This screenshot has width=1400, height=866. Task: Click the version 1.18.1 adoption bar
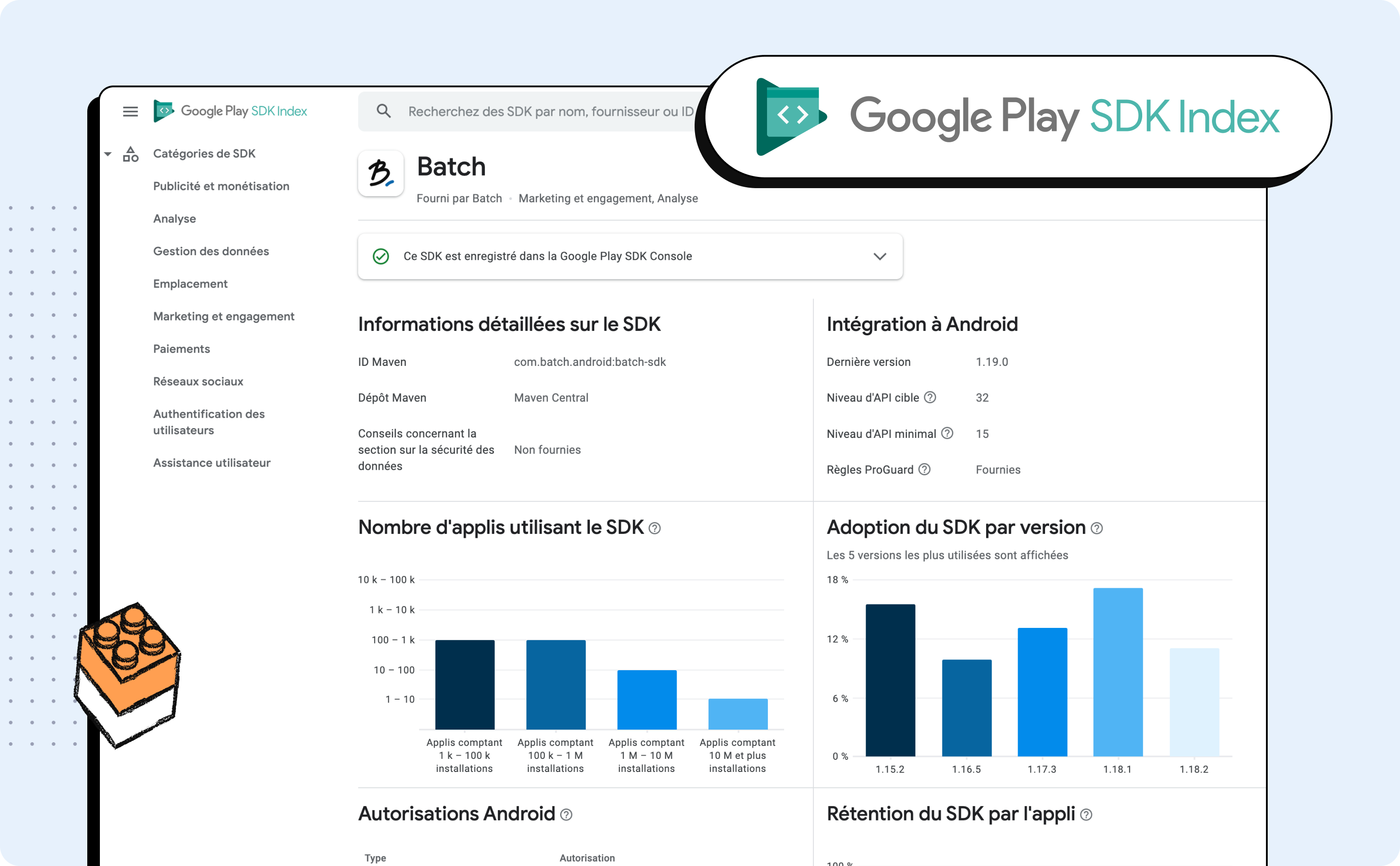pos(1118,672)
